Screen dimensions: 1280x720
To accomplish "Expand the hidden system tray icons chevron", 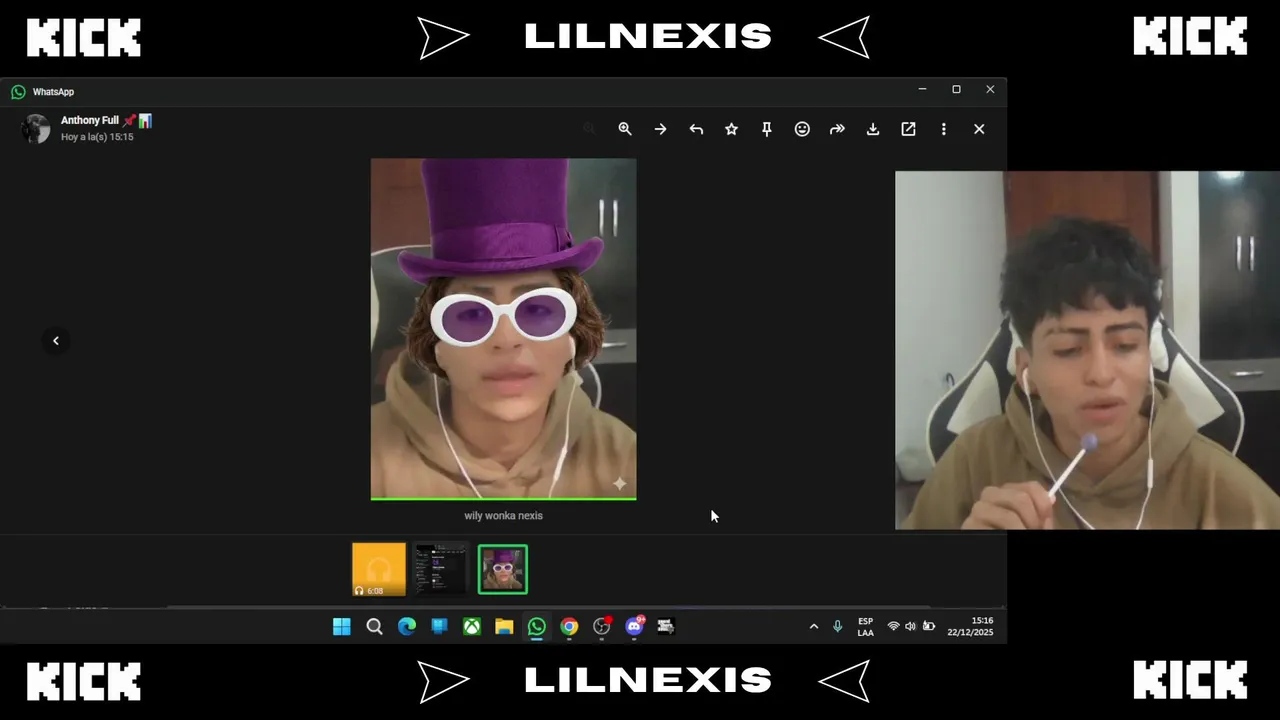I will pyautogui.click(x=813, y=627).
